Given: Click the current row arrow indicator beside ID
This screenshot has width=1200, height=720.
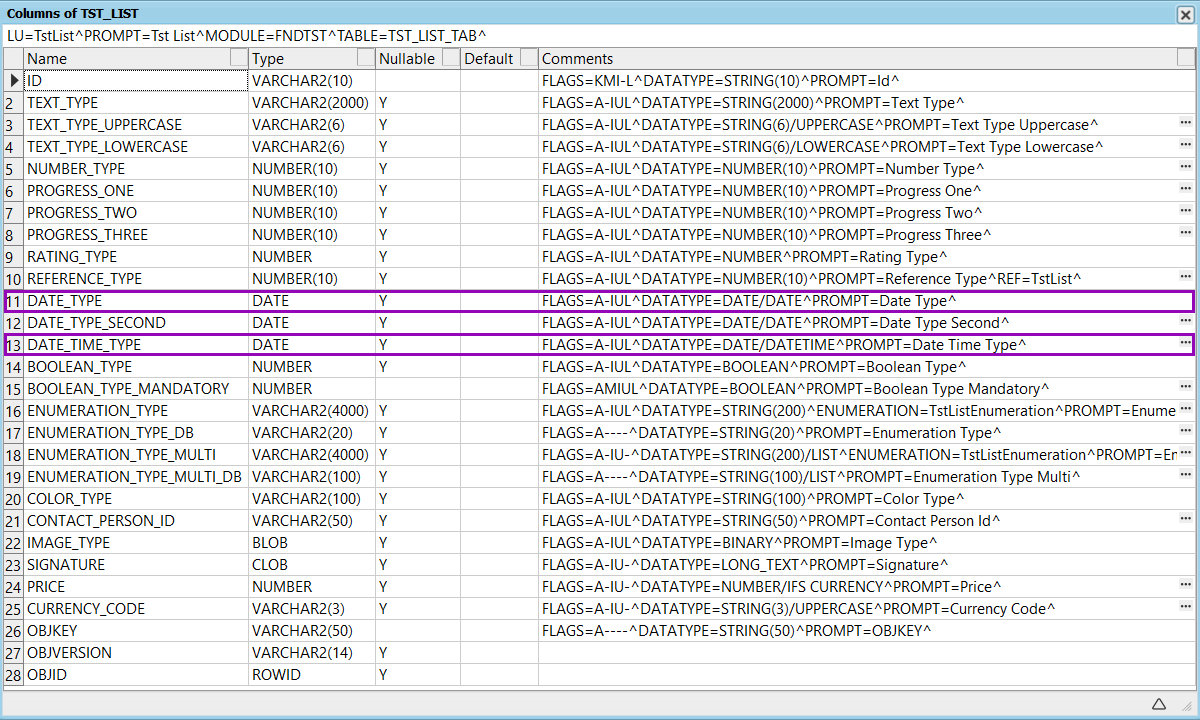Looking at the screenshot, I should [x=13, y=80].
